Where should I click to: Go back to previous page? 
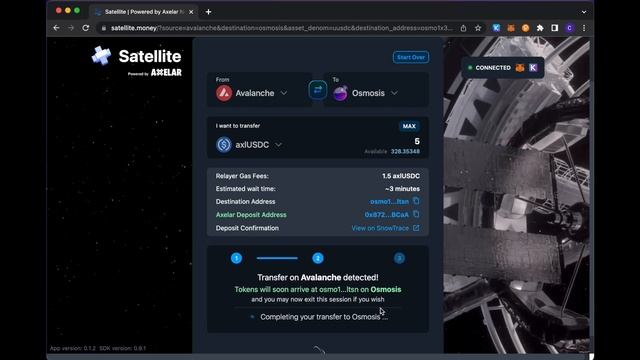coord(56,28)
